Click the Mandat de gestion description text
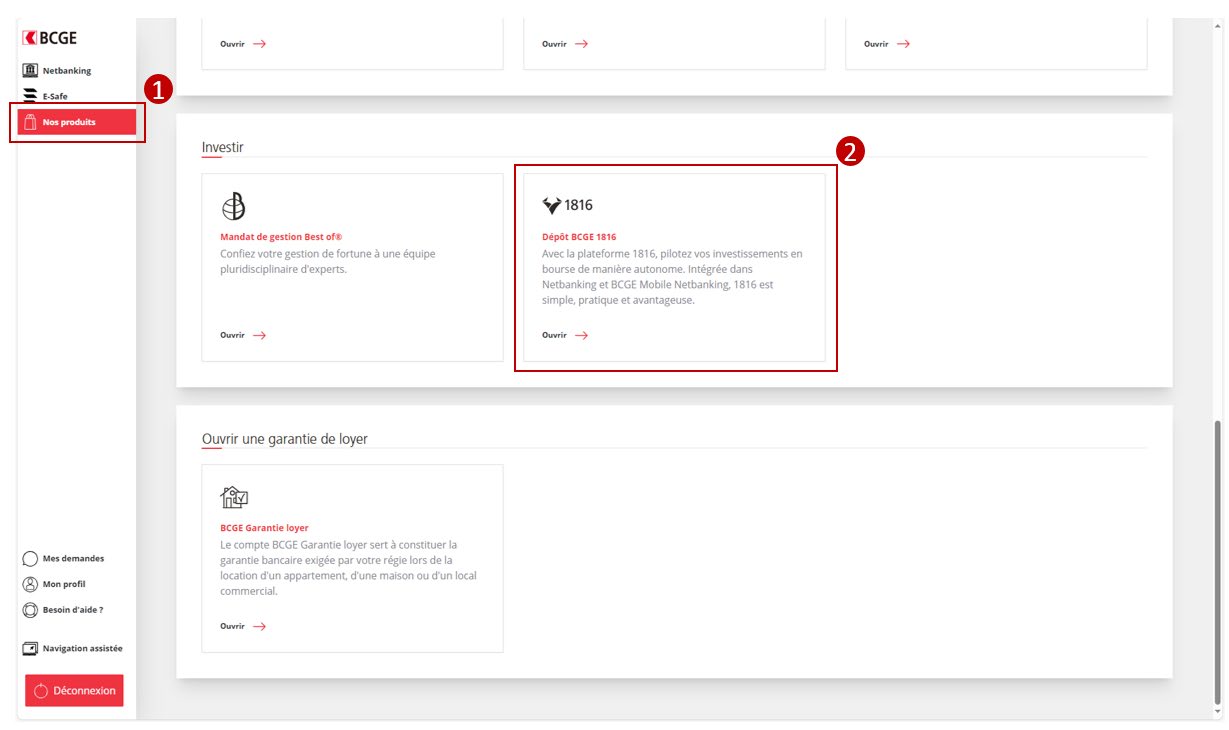This screenshot has height=730, width=1229. [x=328, y=261]
